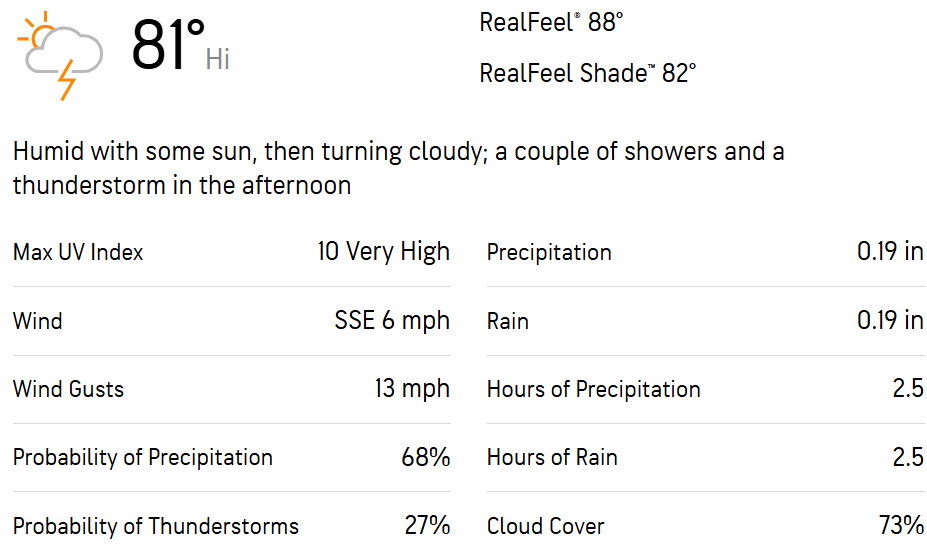The image size is (927, 557).
Task: Click the Wind row label
Action: pos(37,321)
